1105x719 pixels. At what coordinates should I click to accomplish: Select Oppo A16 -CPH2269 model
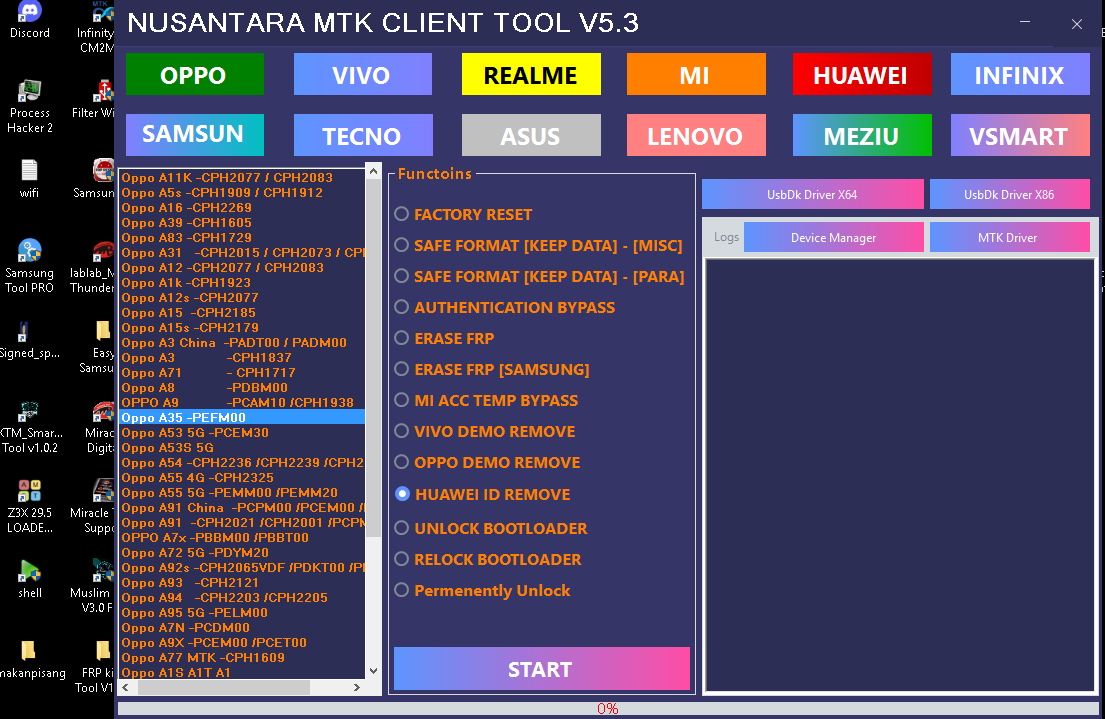[x=242, y=207]
